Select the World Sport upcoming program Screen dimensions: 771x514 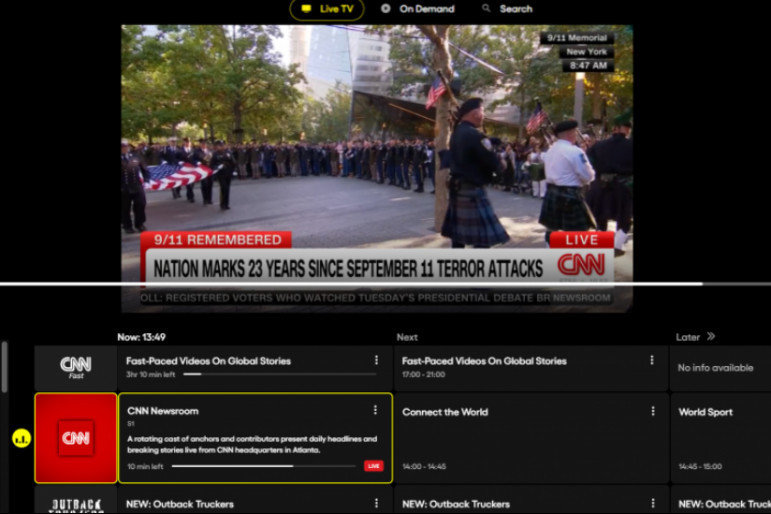[x=720, y=437]
